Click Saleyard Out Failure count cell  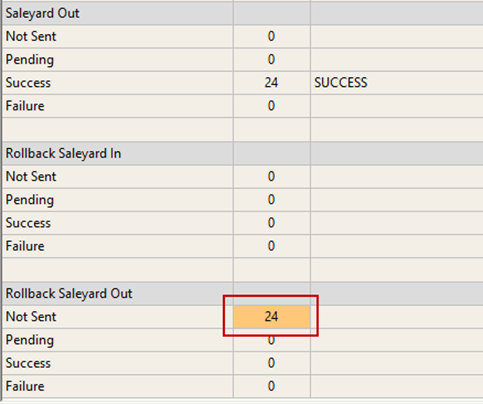pos(272,106)
